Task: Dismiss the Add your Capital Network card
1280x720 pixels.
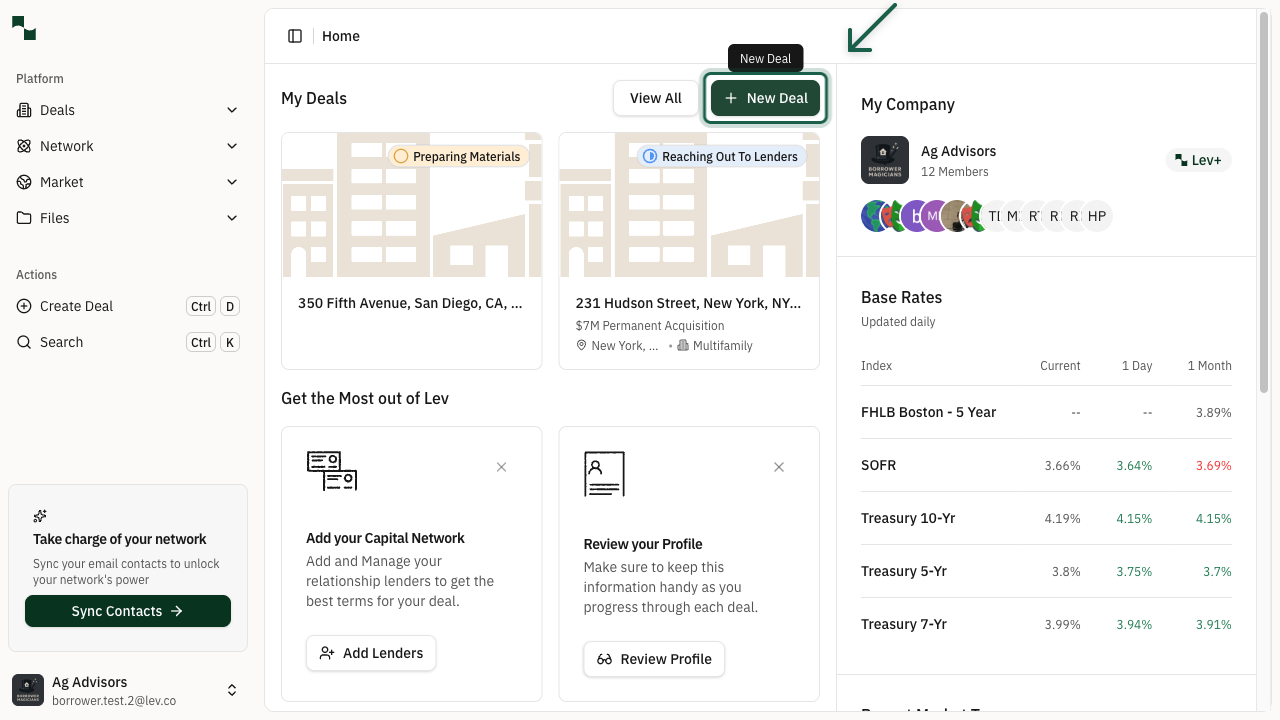Action: (x=501, y=467)
